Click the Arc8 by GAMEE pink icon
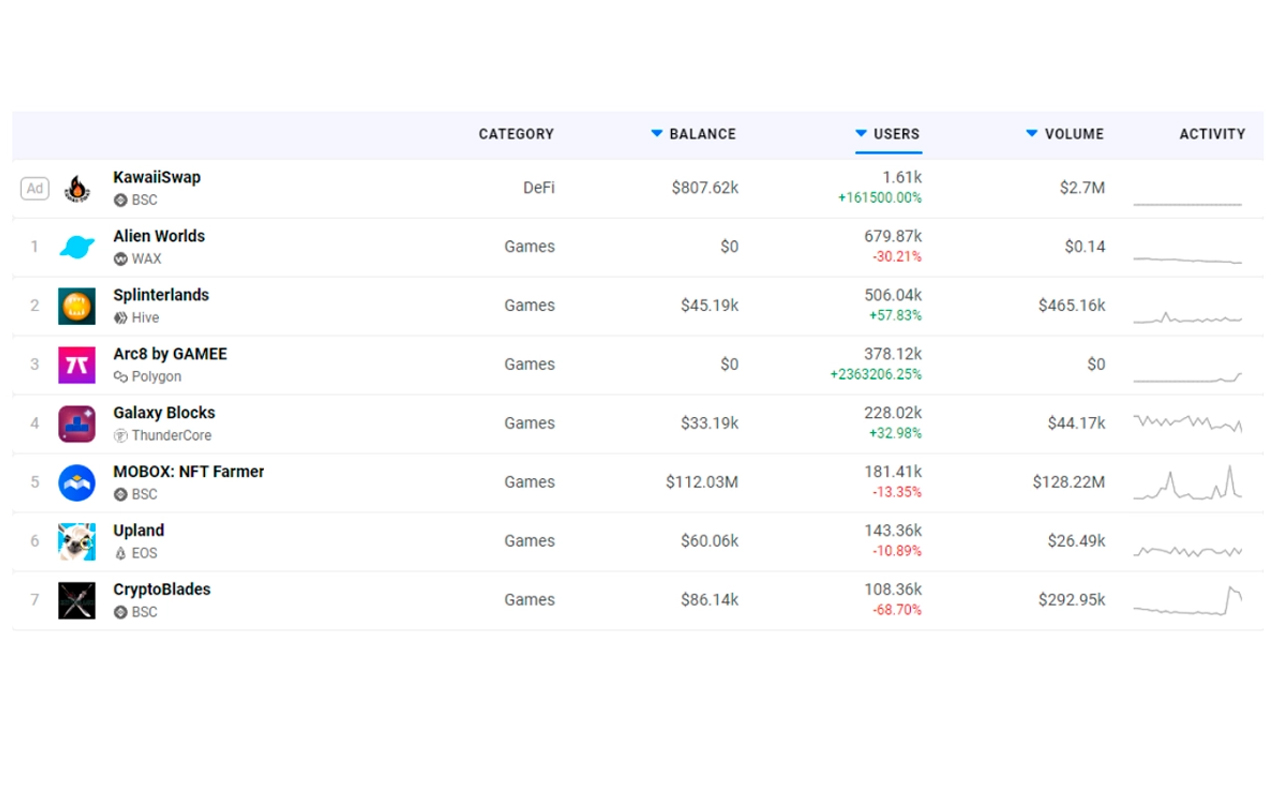 coord(77,365)
